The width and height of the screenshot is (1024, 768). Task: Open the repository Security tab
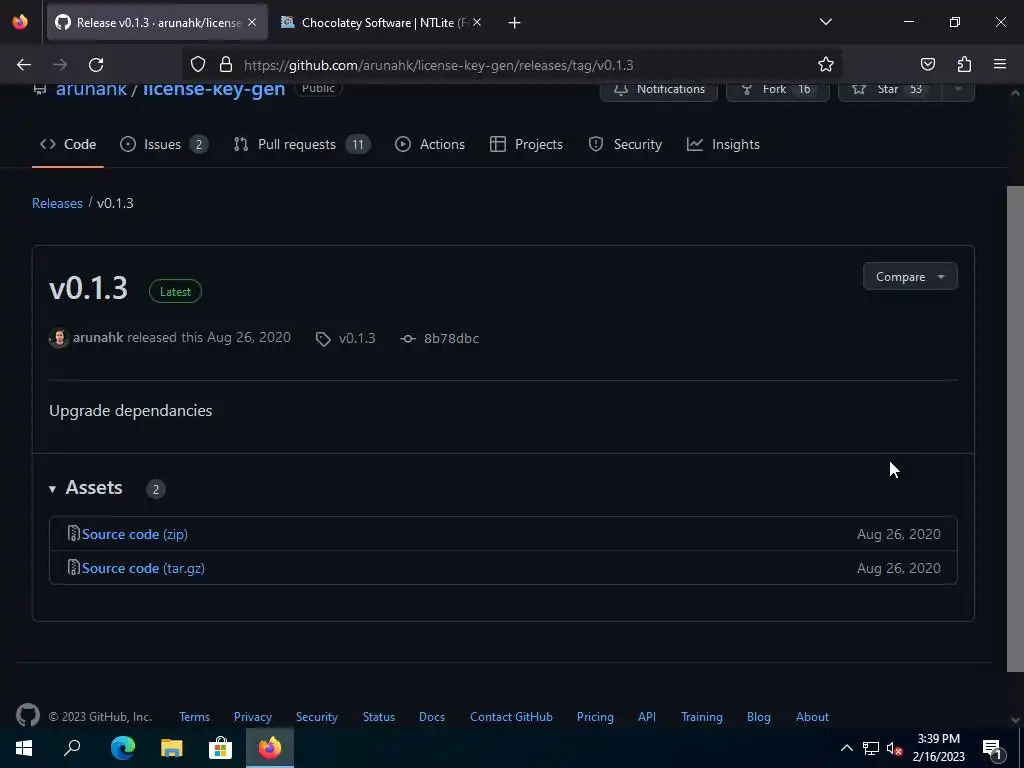point(625,144)
